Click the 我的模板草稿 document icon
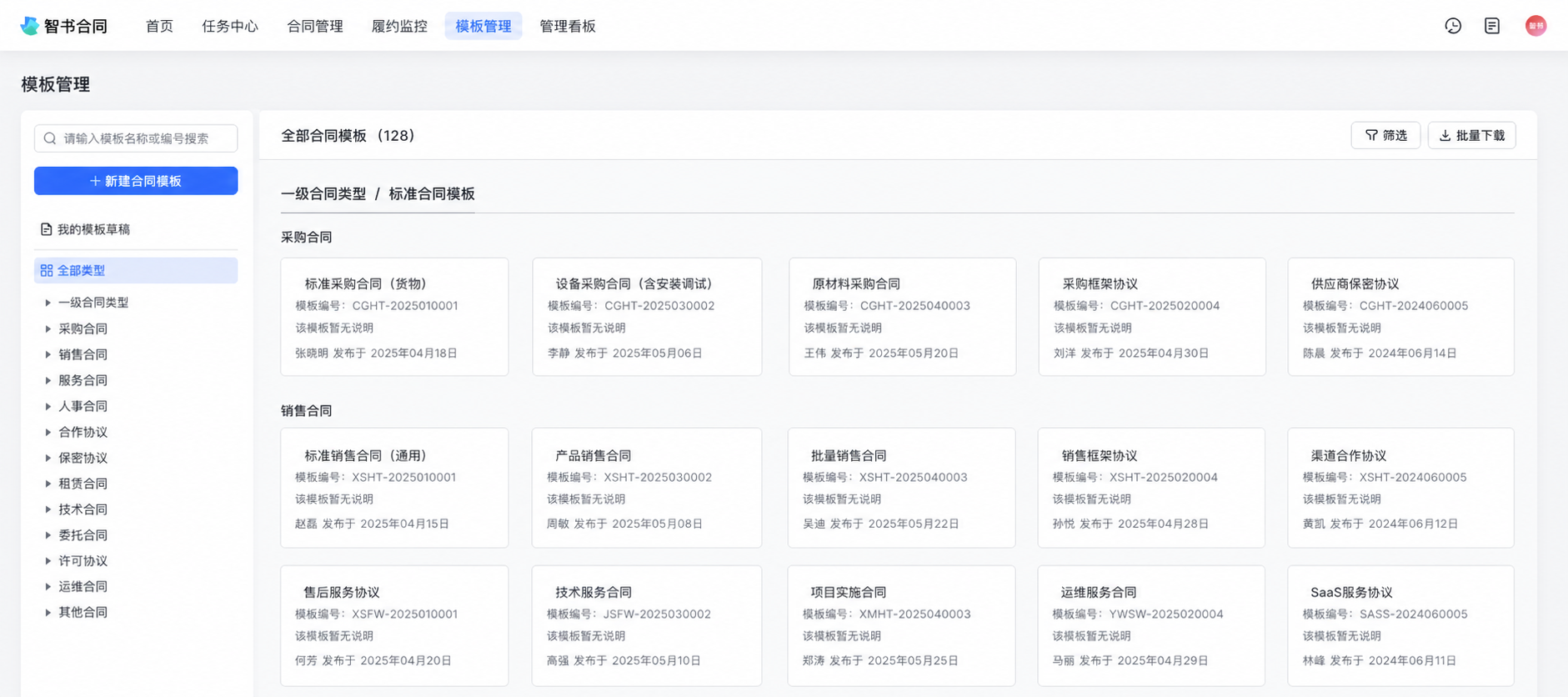 (x=47, y=229)
